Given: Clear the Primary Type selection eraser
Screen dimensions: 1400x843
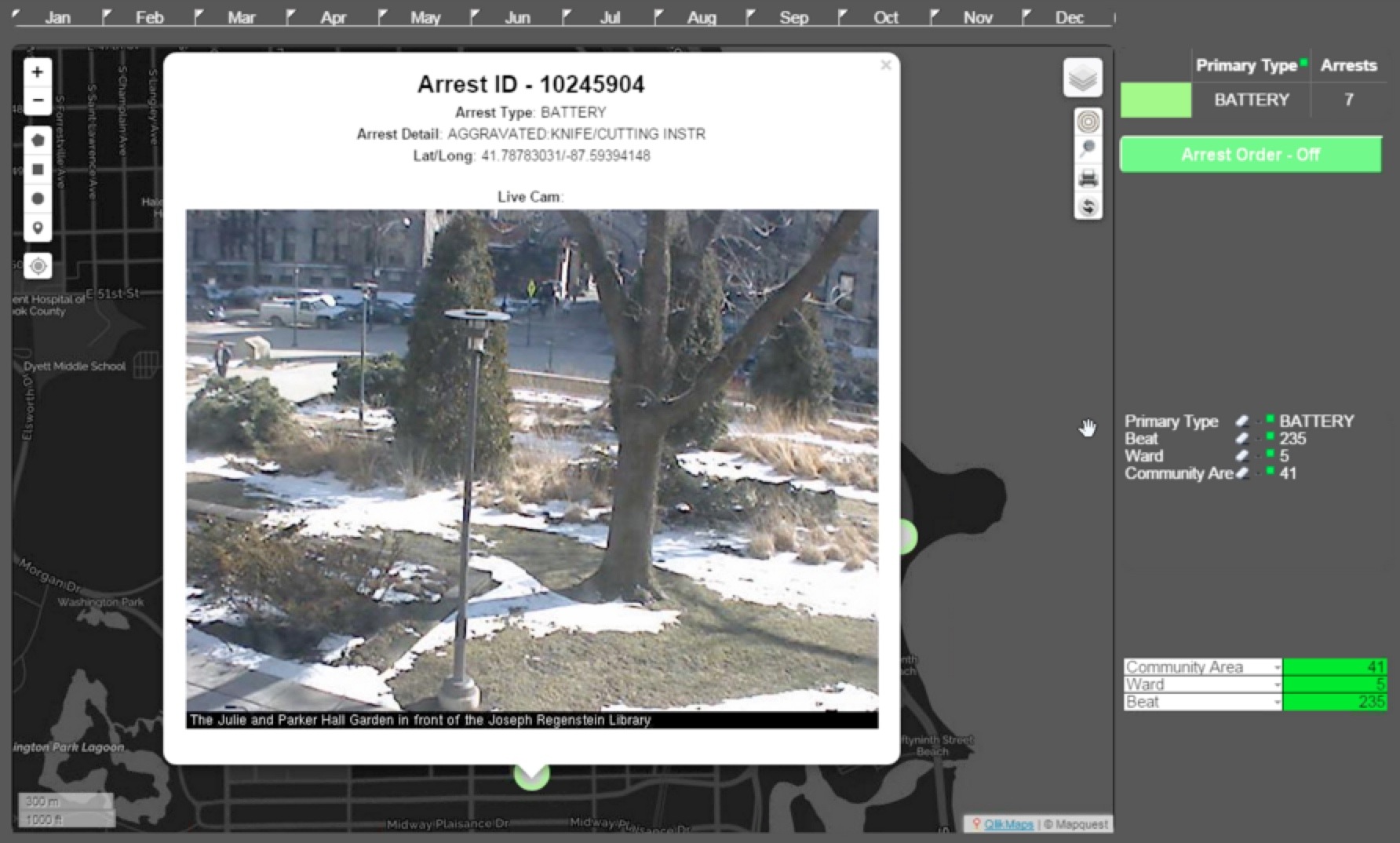Looking at the screenshot, I should pyautogui.click(x=1241, y=421).
